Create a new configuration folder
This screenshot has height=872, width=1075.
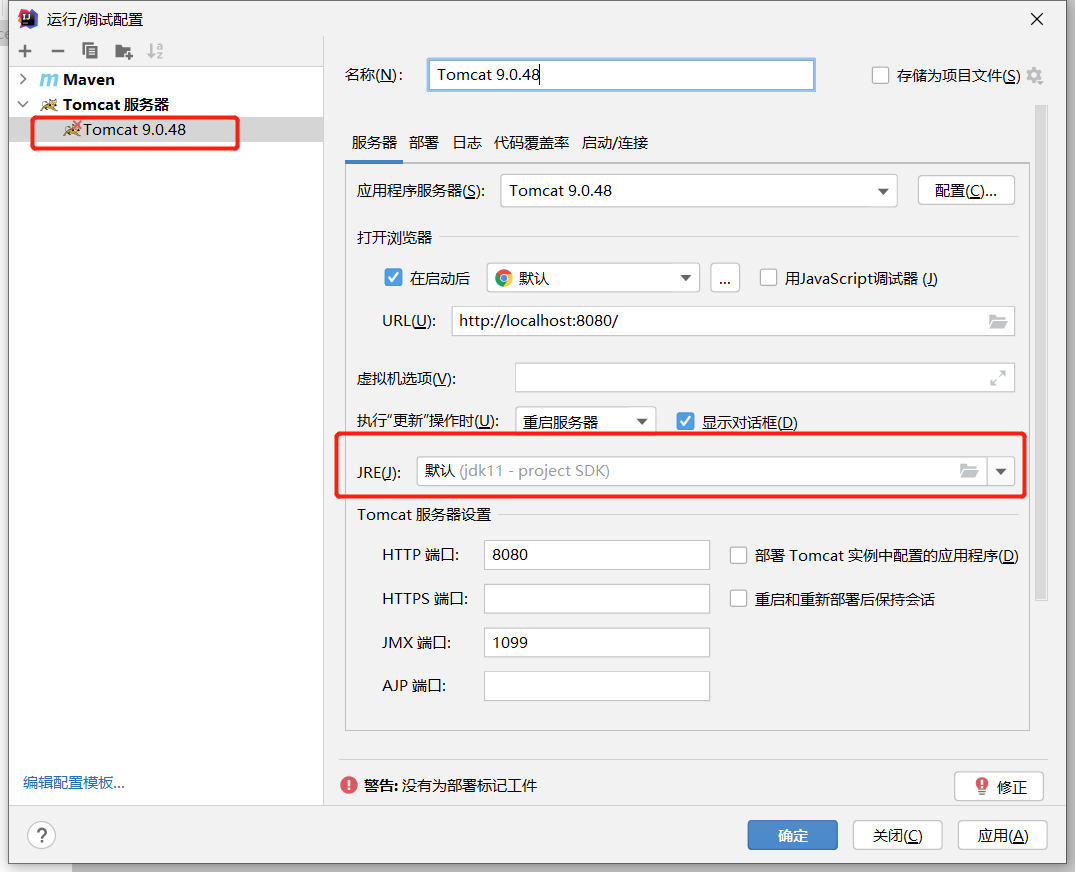[x=123, y=51]
